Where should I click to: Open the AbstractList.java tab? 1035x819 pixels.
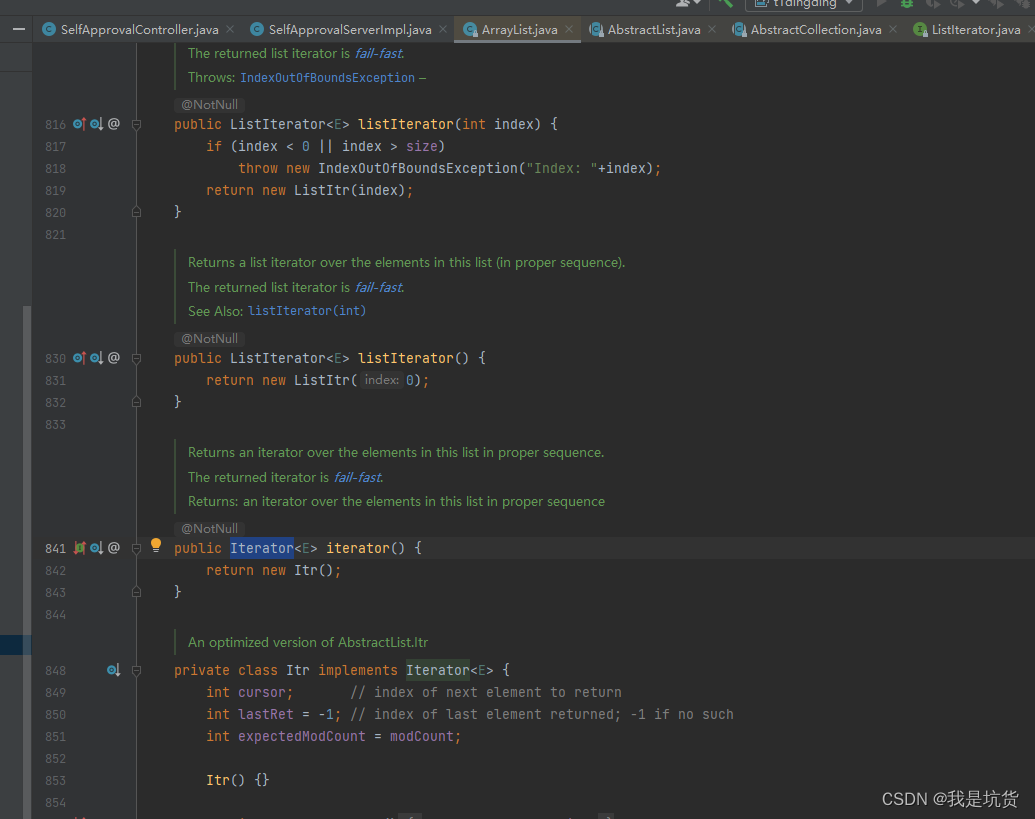click(653, 29)
